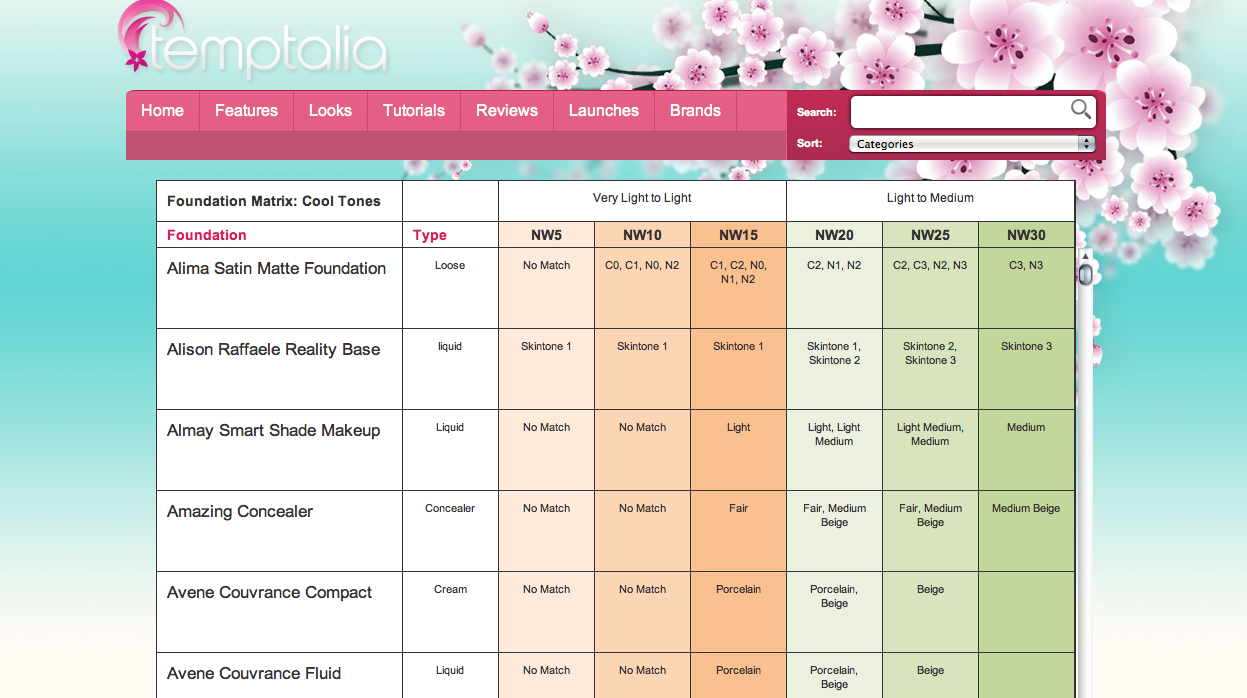Open the Tutorials menu
The height and width of the screenshot is (698, 1247).
coord(414,111)
